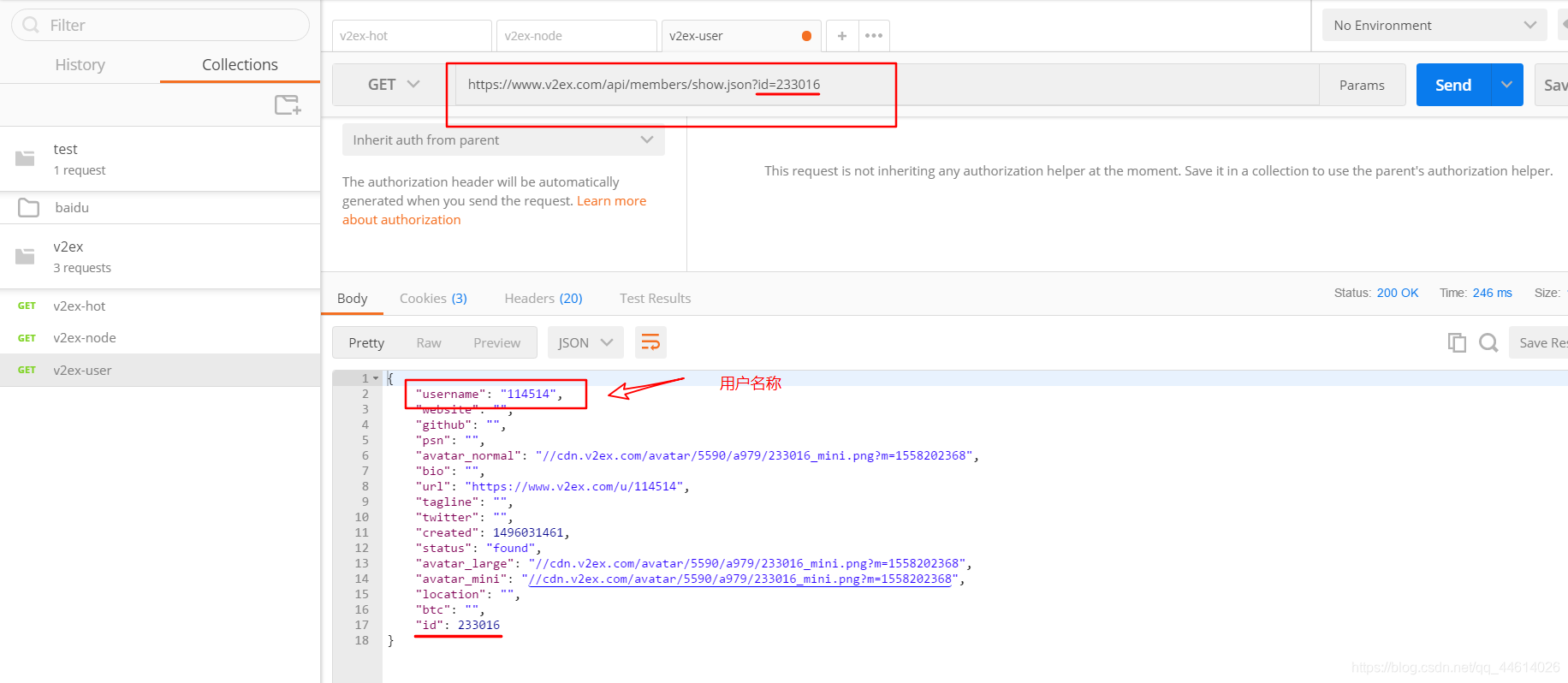The image size is (1568, 683).
Task: Open the response Body tab
Action: pos(352,298)
